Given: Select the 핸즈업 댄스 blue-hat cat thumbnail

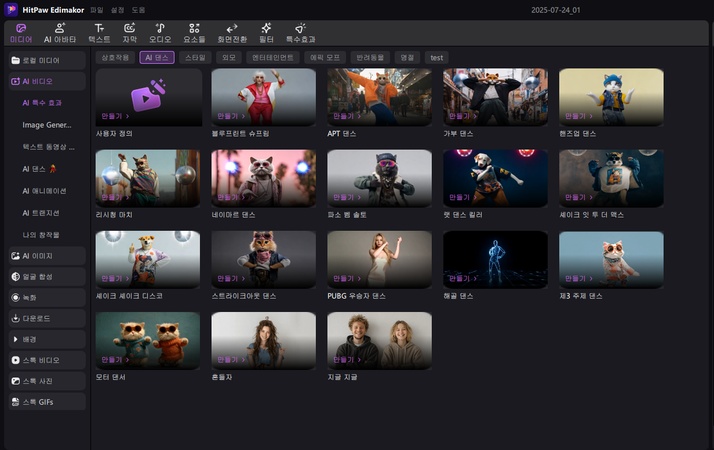Looking at the screenshot, I should 611,97.
